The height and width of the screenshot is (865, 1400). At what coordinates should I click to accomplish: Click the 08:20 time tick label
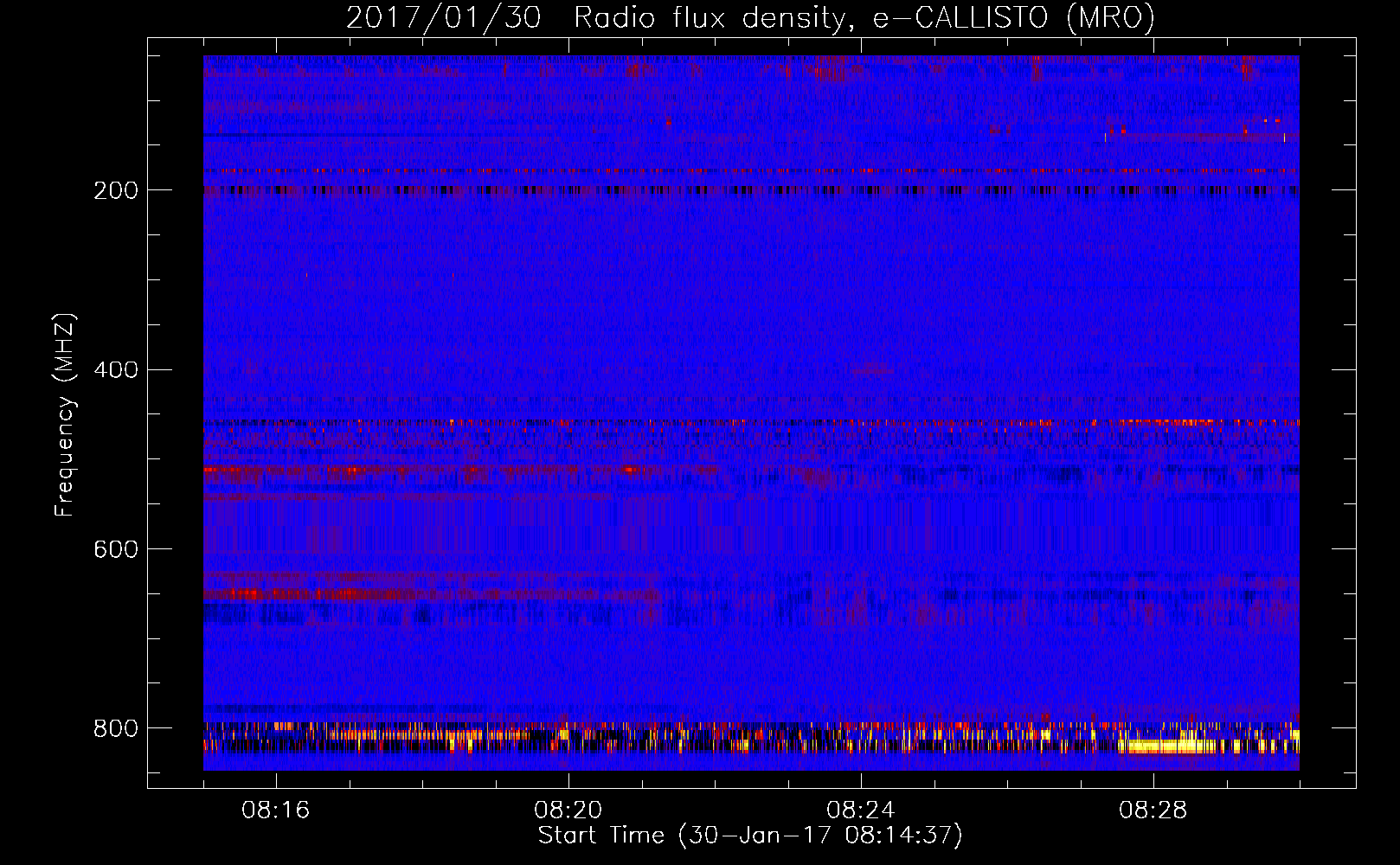pos(568,811)
